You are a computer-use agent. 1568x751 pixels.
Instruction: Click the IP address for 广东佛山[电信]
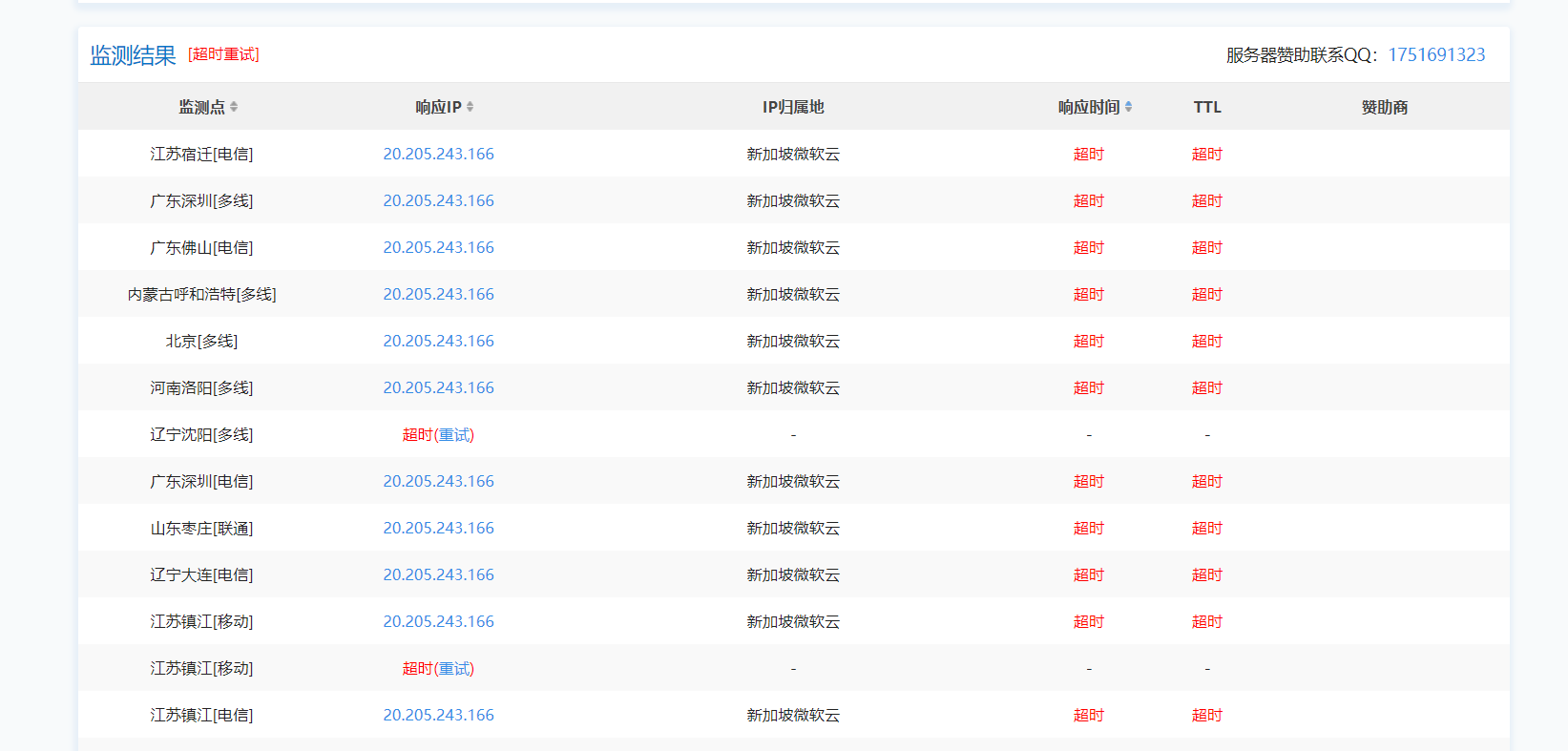[438, 248]
